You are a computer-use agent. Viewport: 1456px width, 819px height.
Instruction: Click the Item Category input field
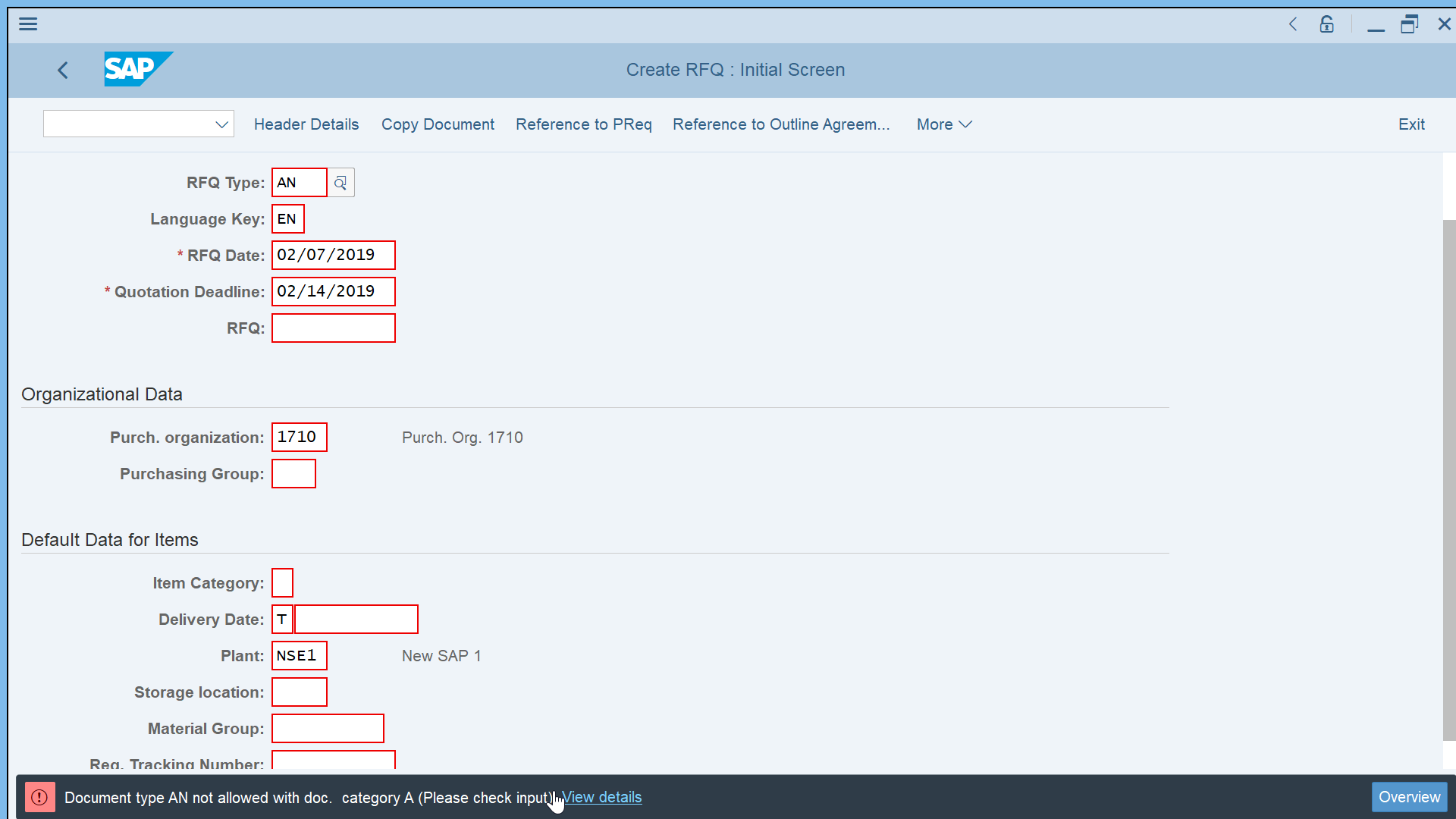(281, 582)
